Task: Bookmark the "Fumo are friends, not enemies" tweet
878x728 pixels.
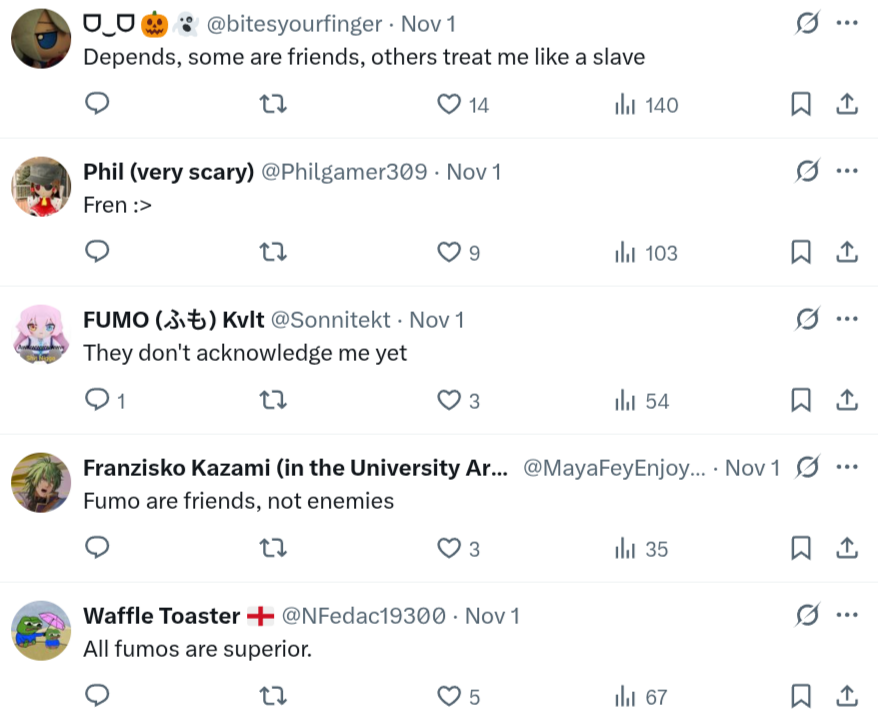Action: point(801,548)
